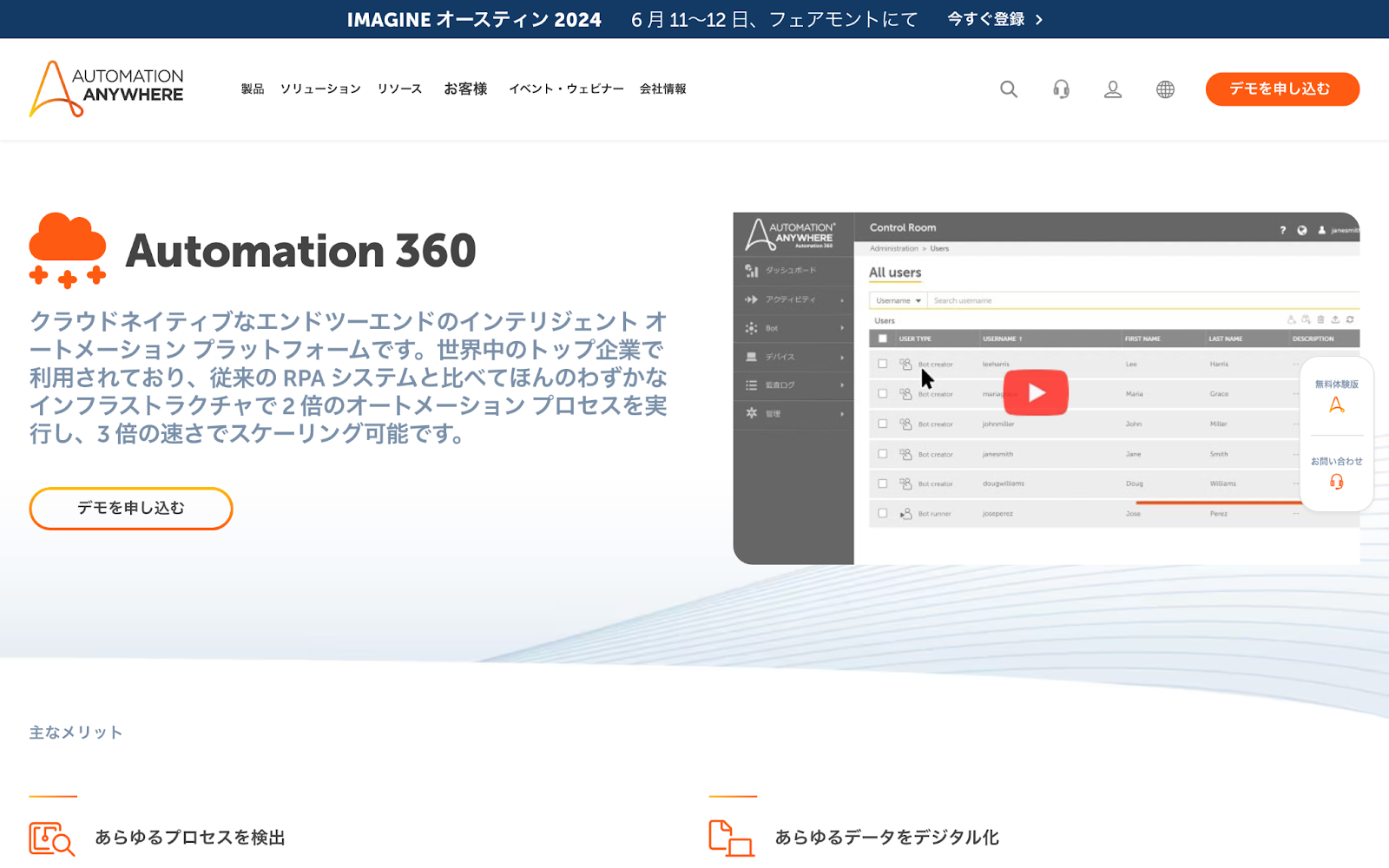Click the IMAGINE オースティン 2024 banner text
The width and height of the screenshot is (1389, 868).
474,19
